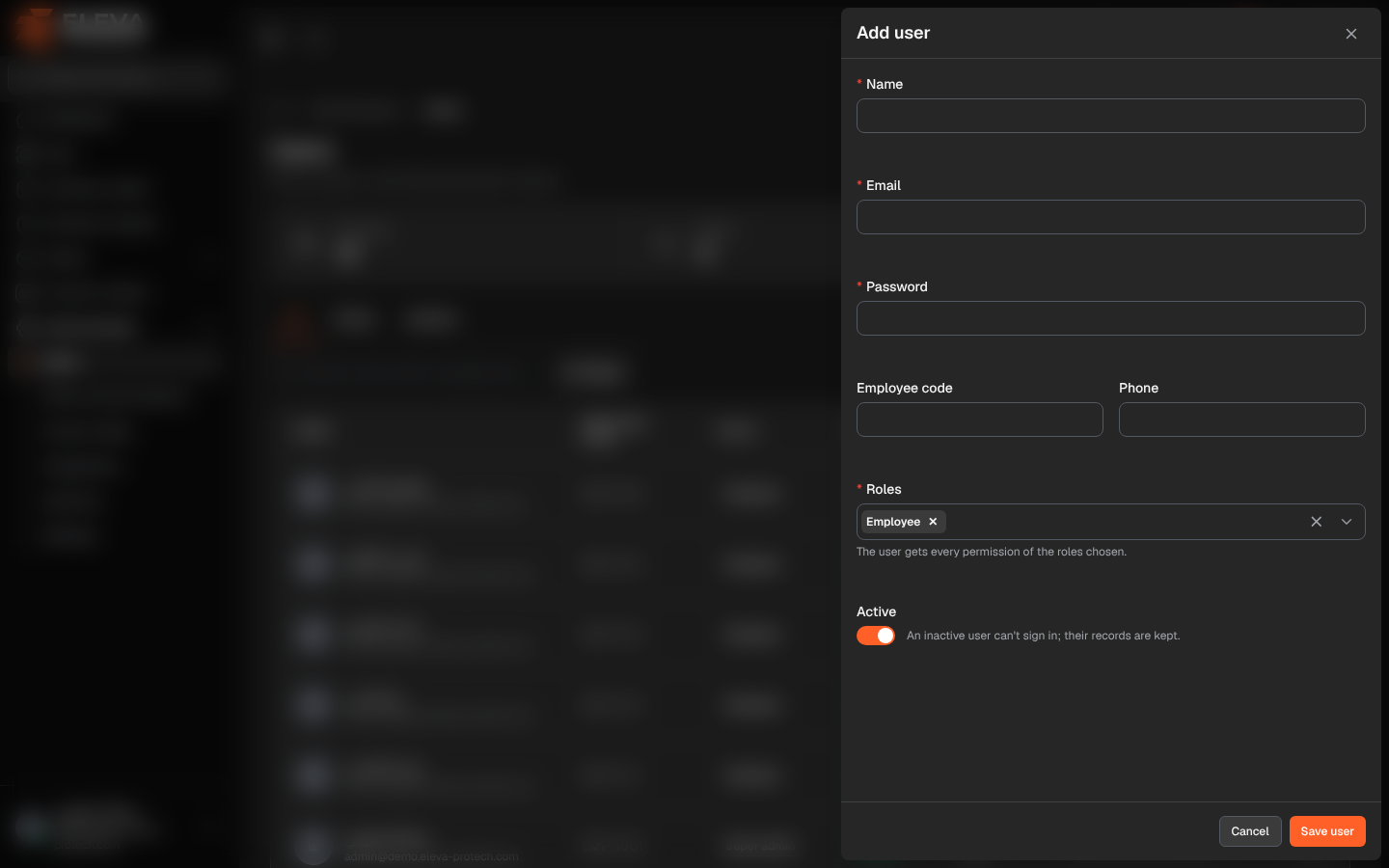Click the text 'The user gets every permission of the roles chosen.'
The height and width of the screenshot is (868, 1389).
point(992,552)
